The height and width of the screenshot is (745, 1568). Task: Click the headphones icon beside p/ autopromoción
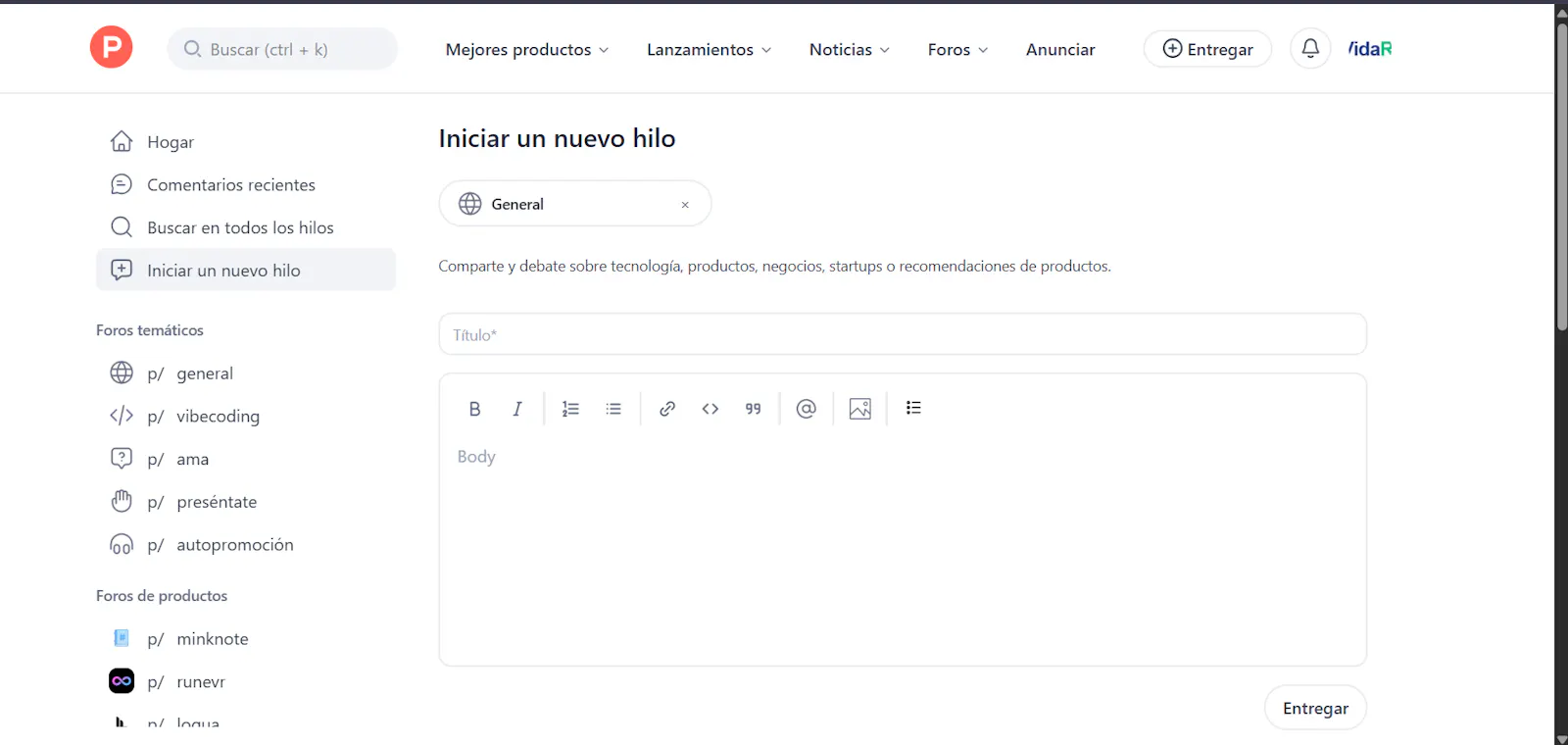(x=122, y=544)
